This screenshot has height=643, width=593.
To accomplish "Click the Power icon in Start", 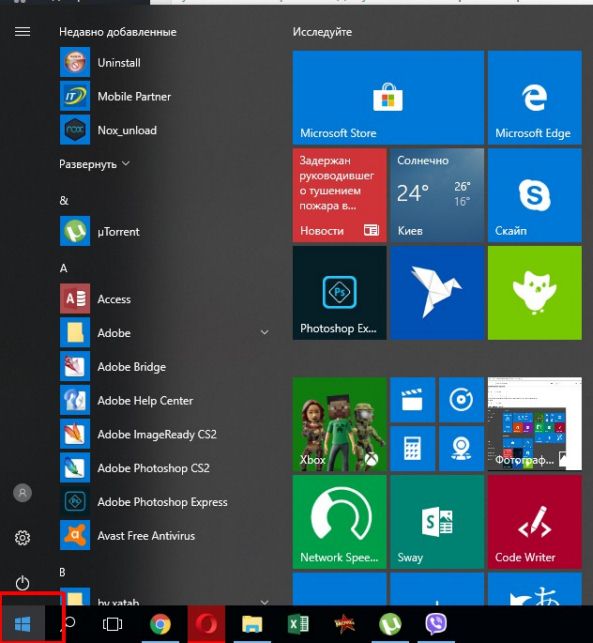I will (23, 583).
